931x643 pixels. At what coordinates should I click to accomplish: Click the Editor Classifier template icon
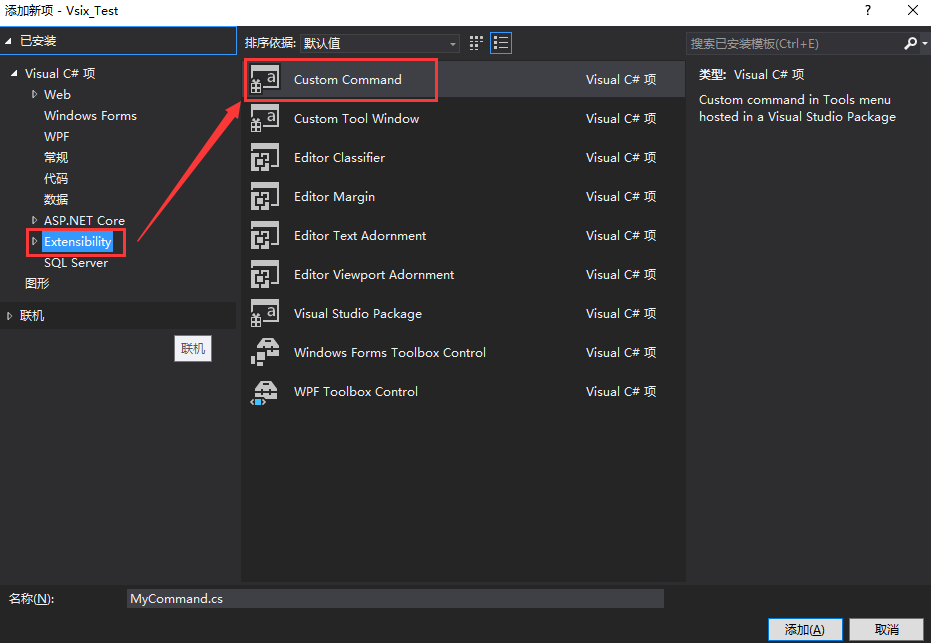(265, 158)
